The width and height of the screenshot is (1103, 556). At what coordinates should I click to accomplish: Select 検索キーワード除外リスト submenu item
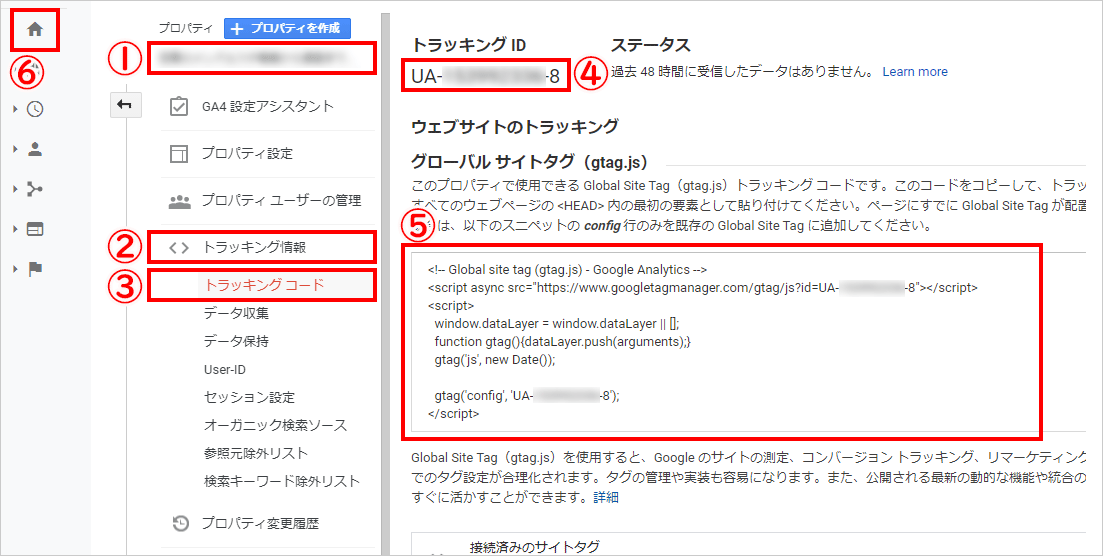pos(282,481)
